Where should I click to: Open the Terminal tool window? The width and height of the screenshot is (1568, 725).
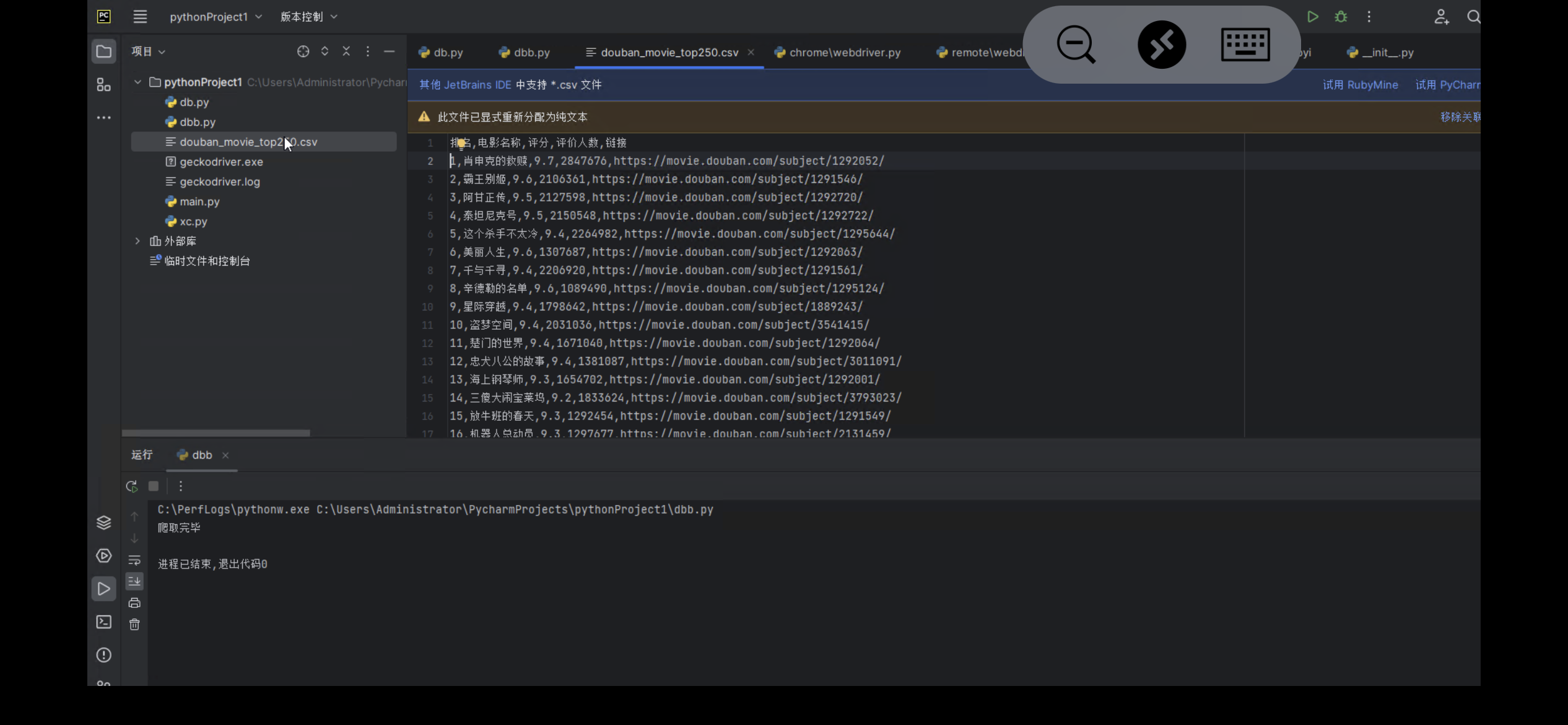(104, 622)
